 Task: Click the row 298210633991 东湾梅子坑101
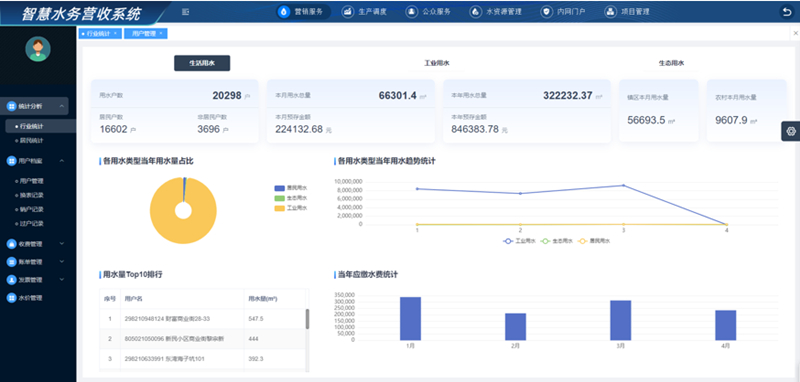point(203,359)
